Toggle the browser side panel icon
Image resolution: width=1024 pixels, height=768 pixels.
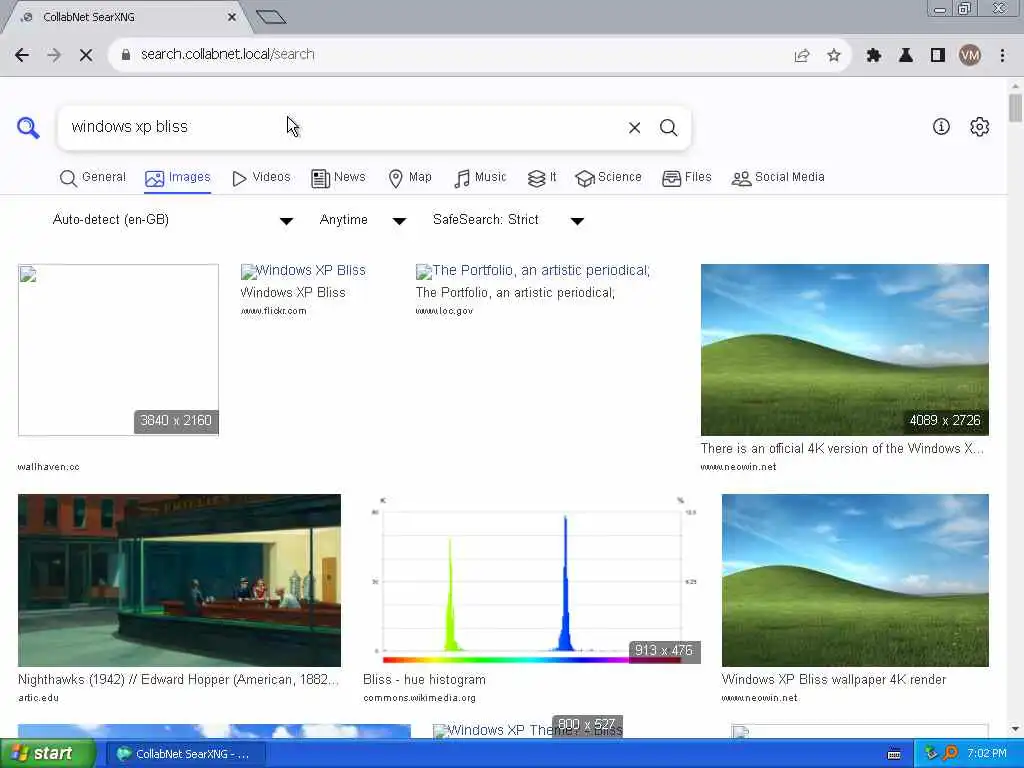point(938,56)
